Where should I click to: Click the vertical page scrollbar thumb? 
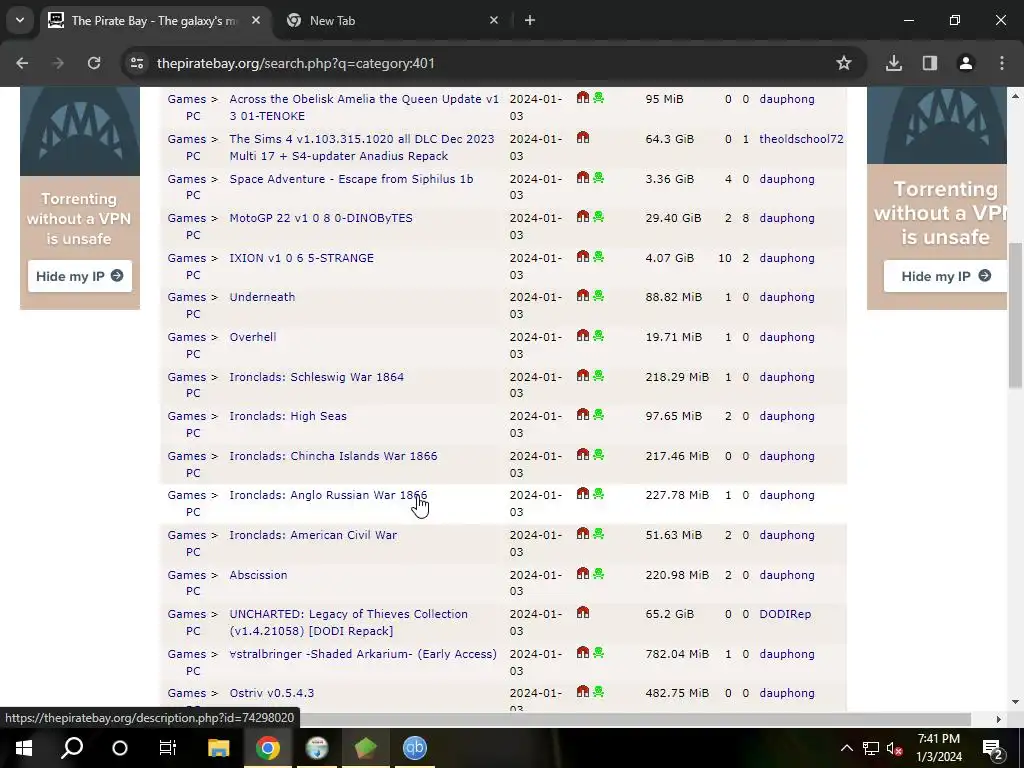tap(1015, 315)
